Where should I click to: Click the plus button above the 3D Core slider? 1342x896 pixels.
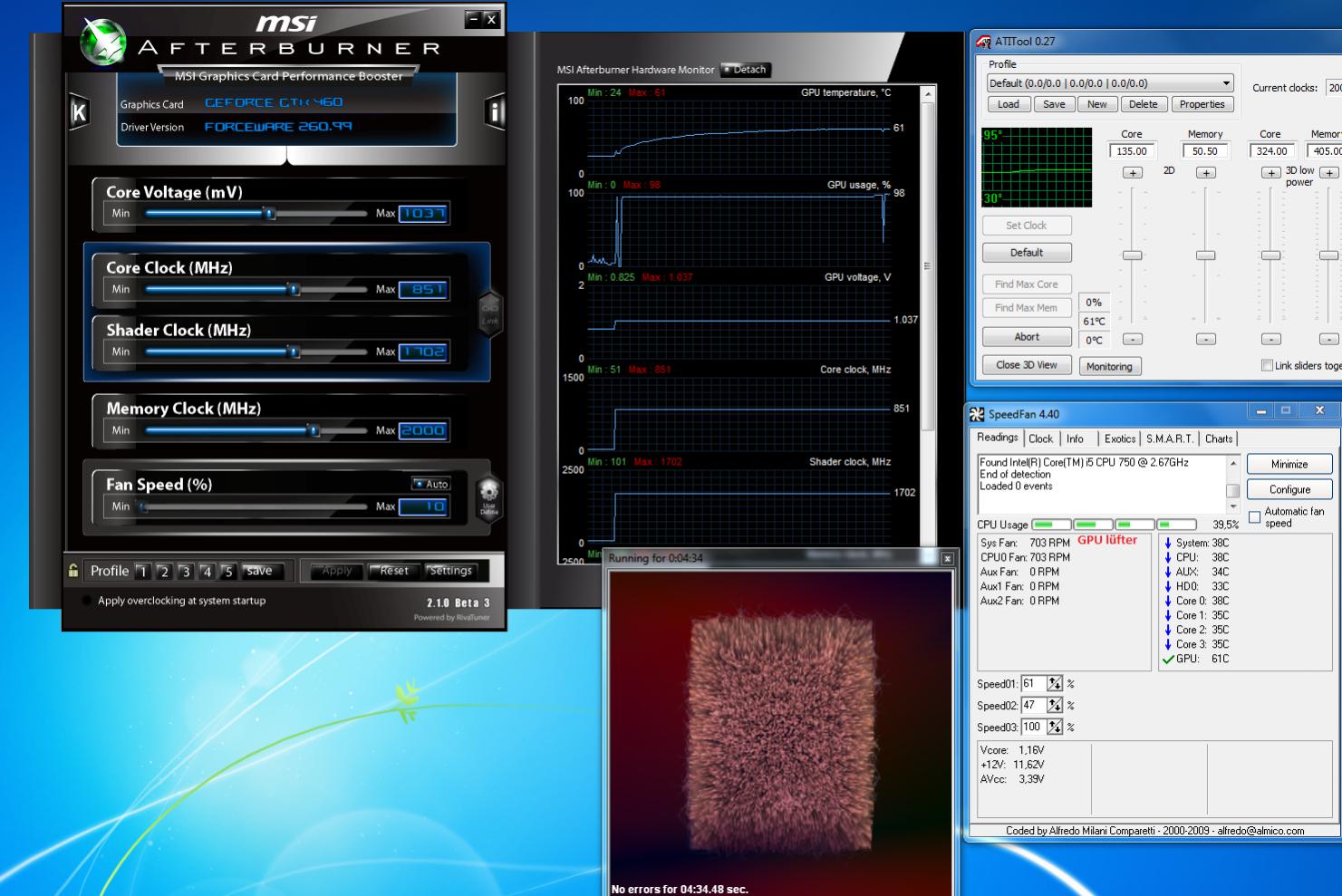1271,173
